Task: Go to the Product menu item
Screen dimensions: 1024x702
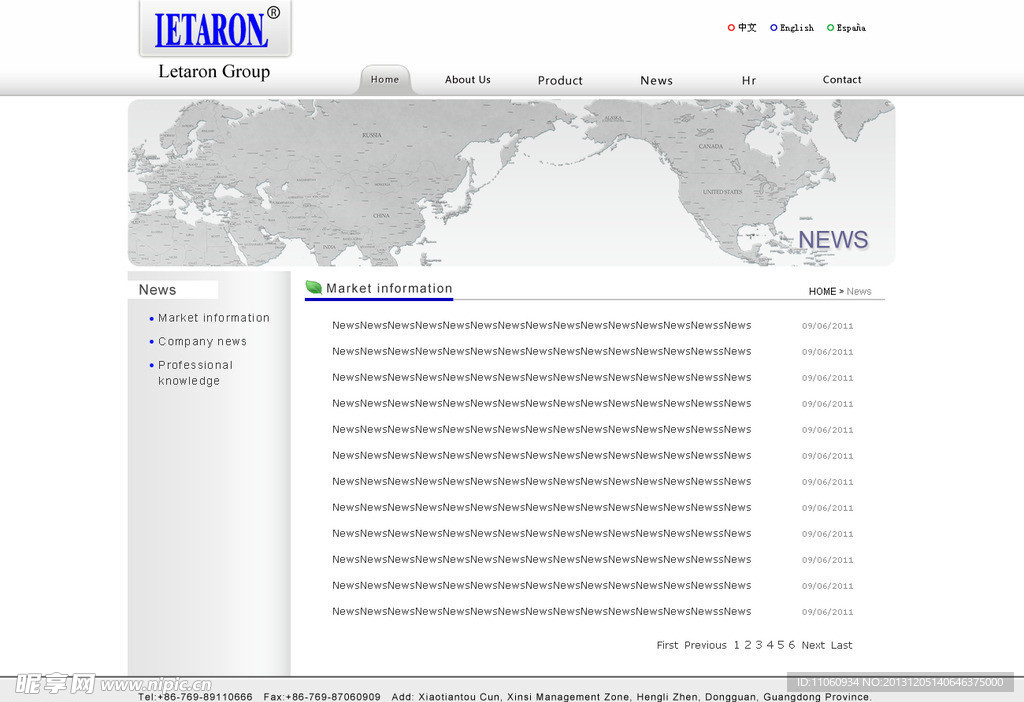Action: (x=560, y=81)
